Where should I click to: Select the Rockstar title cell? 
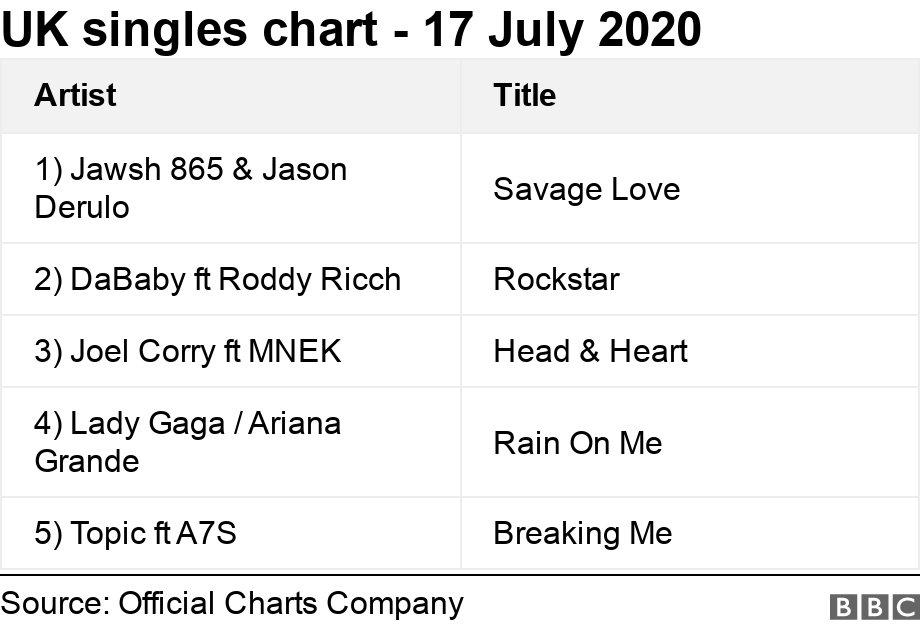pyautogui.click(x=691, y=279)
